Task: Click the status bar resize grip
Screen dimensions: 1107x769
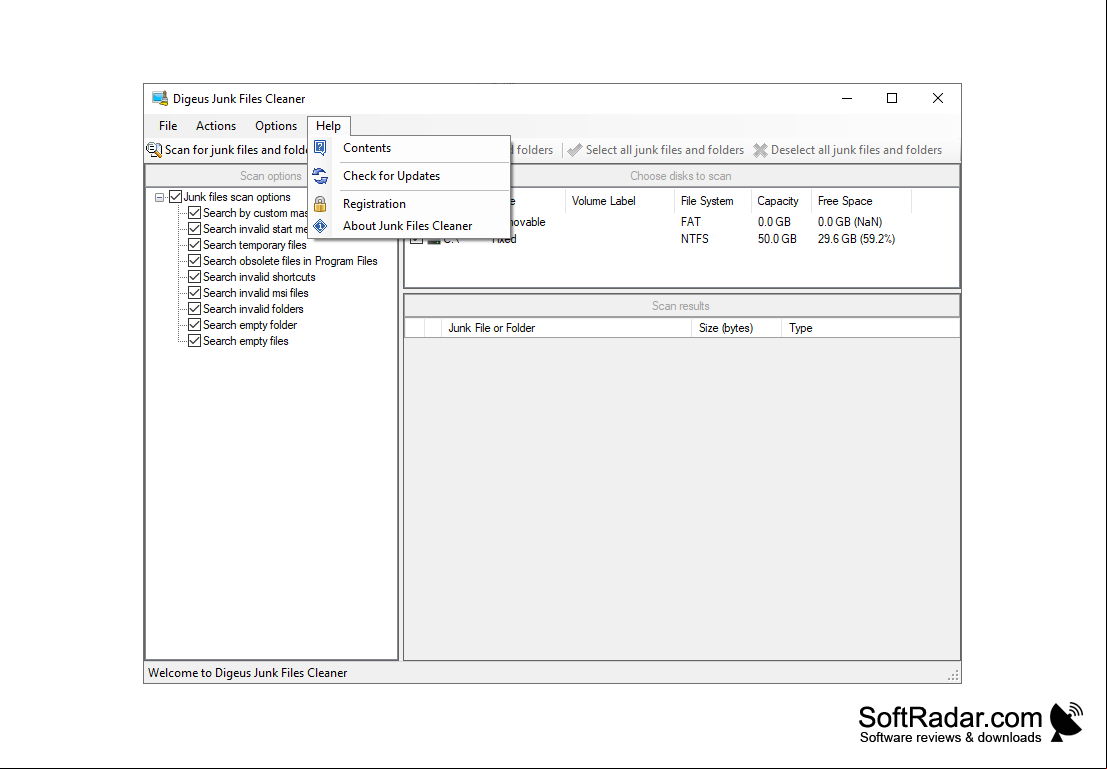Action: coord(953,675)
